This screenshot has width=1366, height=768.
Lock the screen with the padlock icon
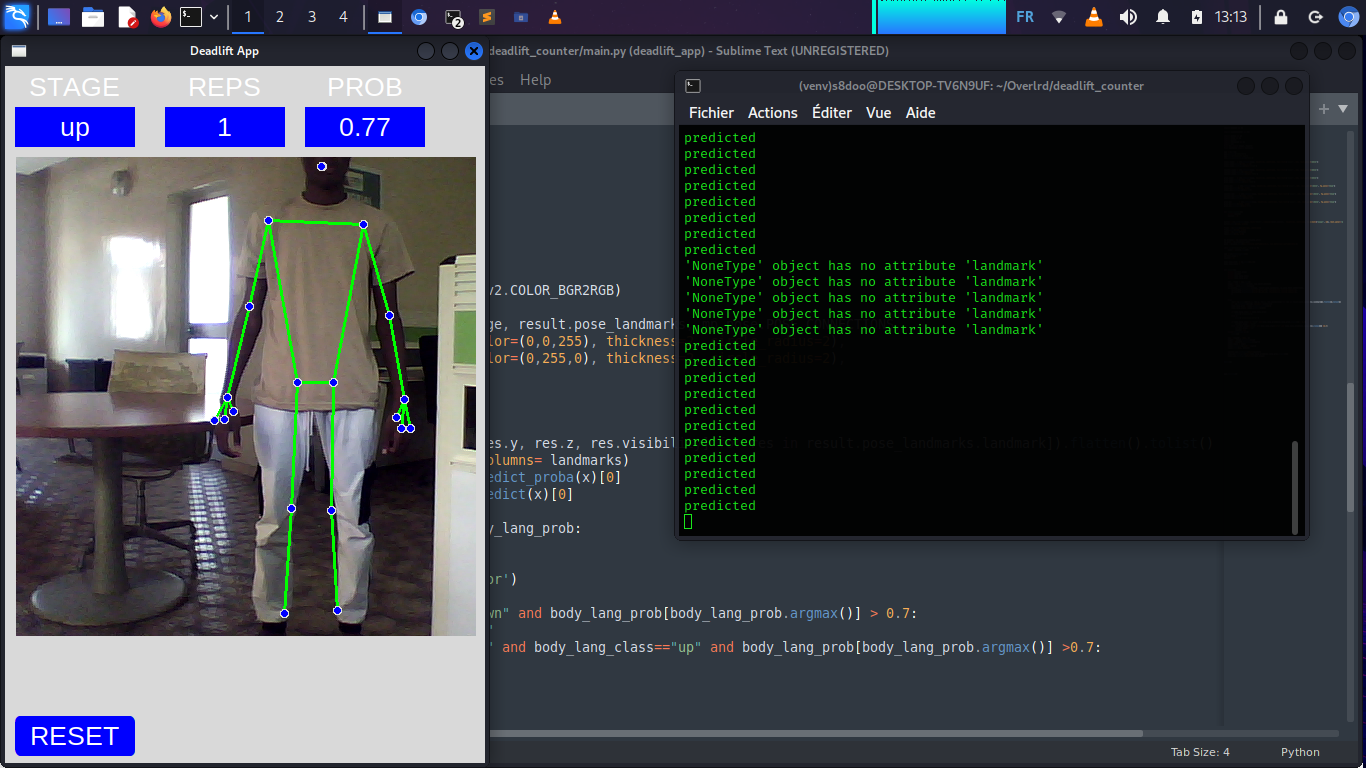pos(1281,16)
